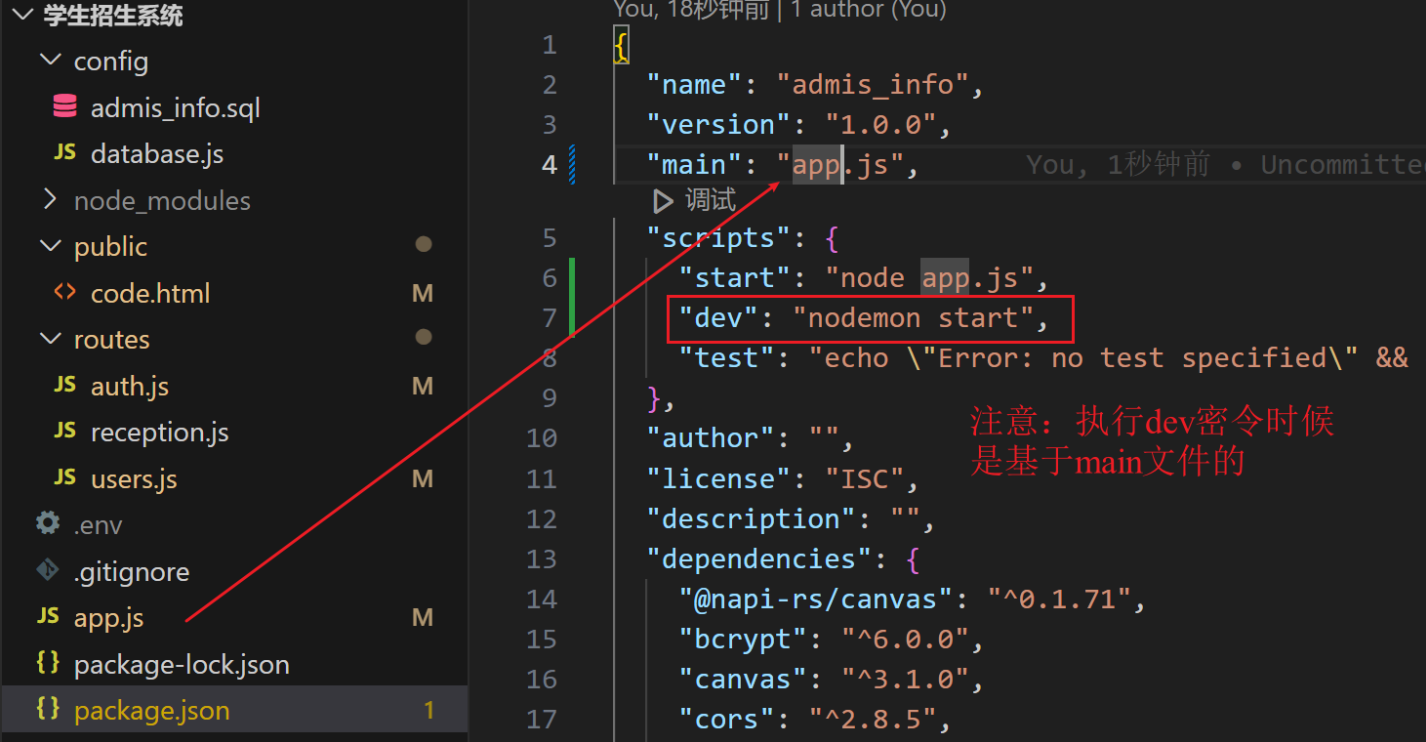The image size is (1426, 742).
Task: Click the "@napi-rs/canvas" dependency name
Action: pos(815,599)
